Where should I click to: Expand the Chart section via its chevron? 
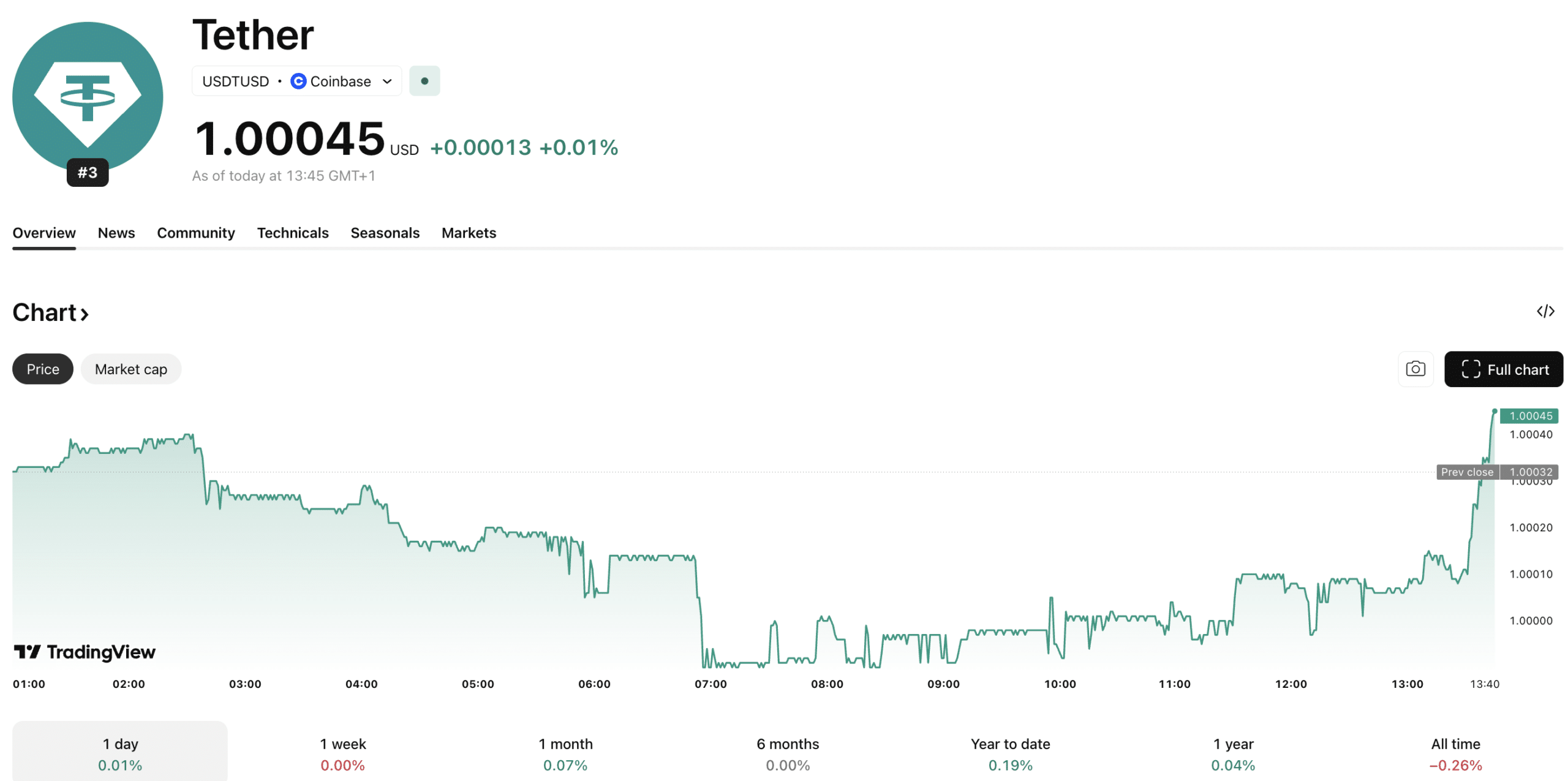tap(84, 314)
